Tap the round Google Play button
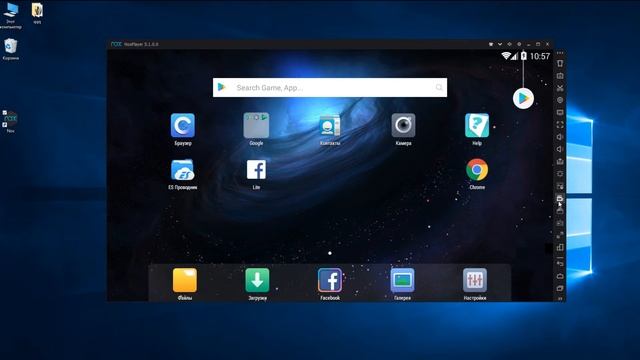 click(523, 98)
